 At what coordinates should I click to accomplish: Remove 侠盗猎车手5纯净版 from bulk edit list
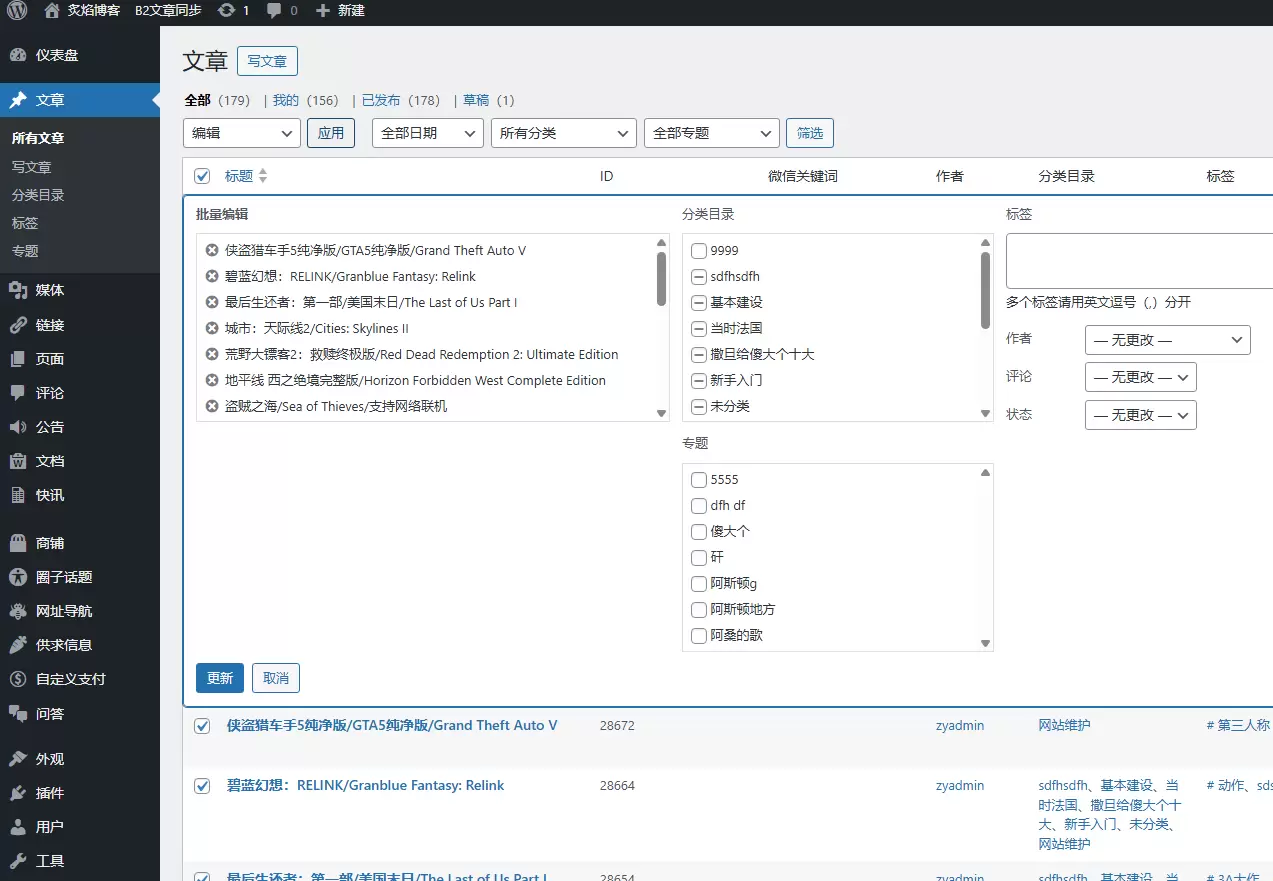pyautogui.click(x=212, y=250)
